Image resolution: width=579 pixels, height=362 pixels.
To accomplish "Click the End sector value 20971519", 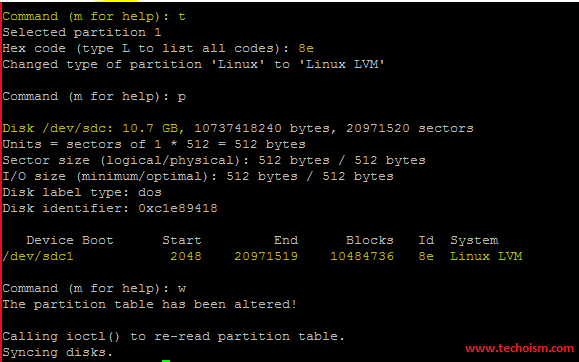I will pyautogui.click(x=266, y=256).
